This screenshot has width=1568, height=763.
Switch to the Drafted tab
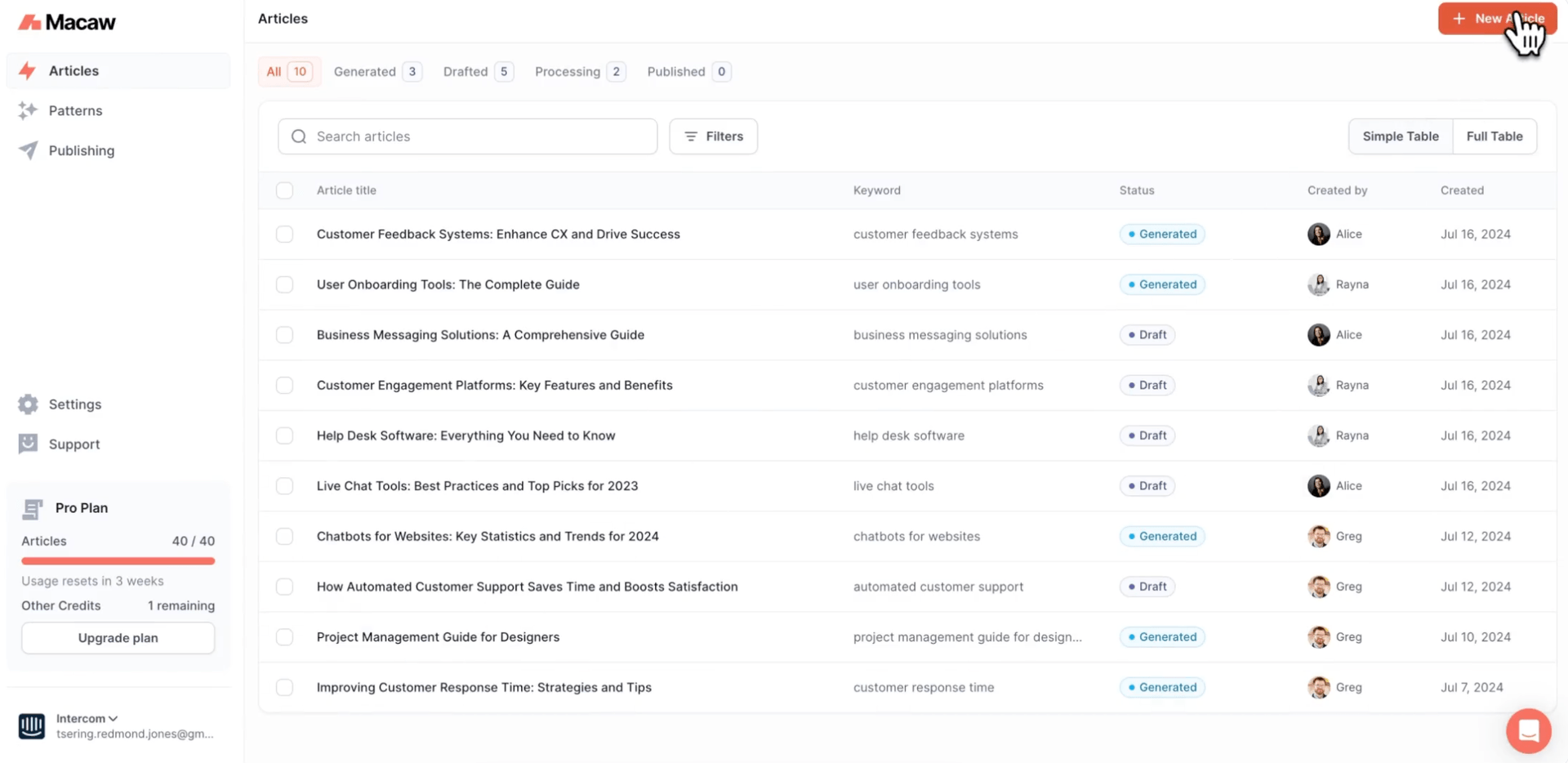[478, 72]
